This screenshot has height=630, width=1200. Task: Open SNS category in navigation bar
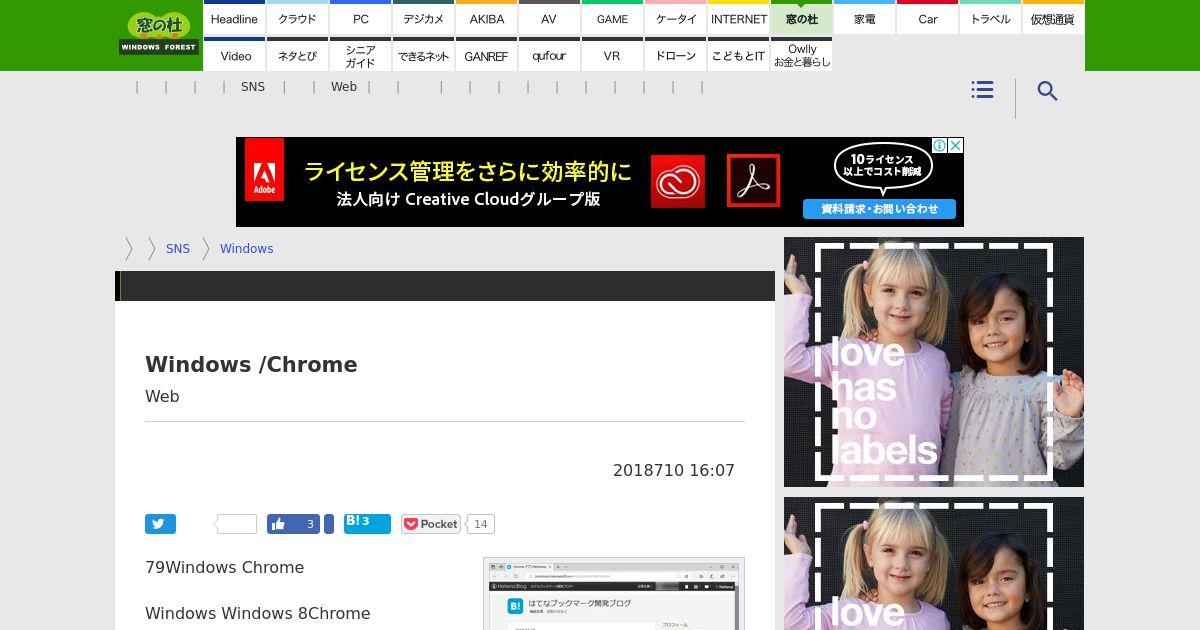(253, 87)
